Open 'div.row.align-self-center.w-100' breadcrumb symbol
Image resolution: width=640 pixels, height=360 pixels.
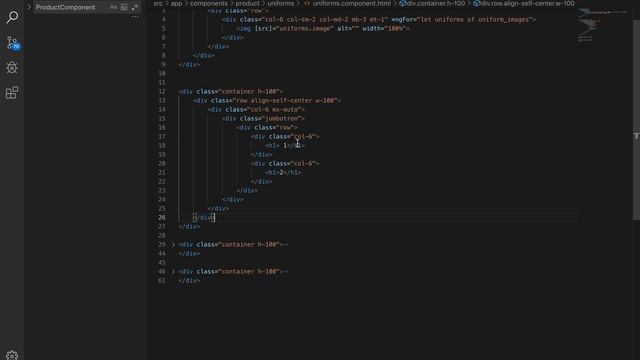click(x=524, y=3)
